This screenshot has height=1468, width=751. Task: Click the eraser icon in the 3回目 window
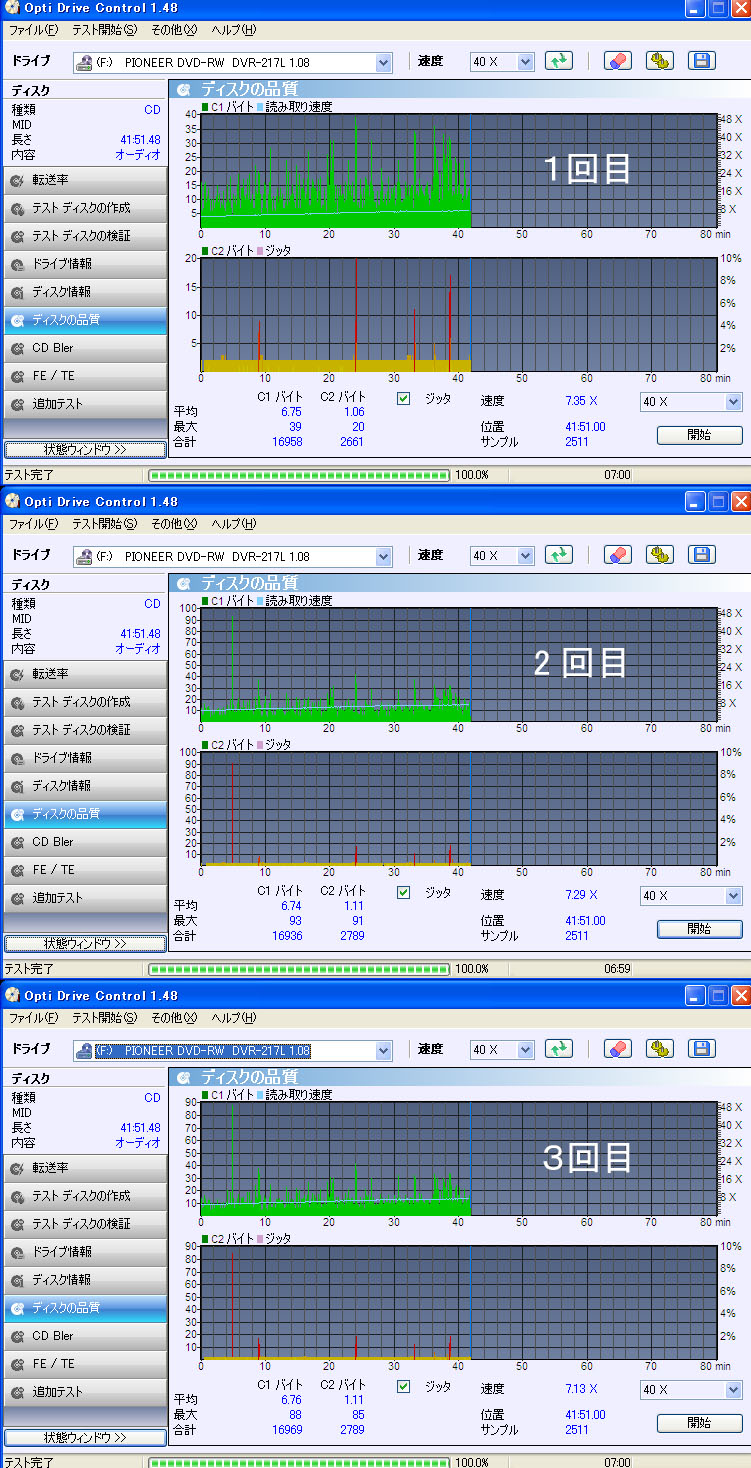618,1049
